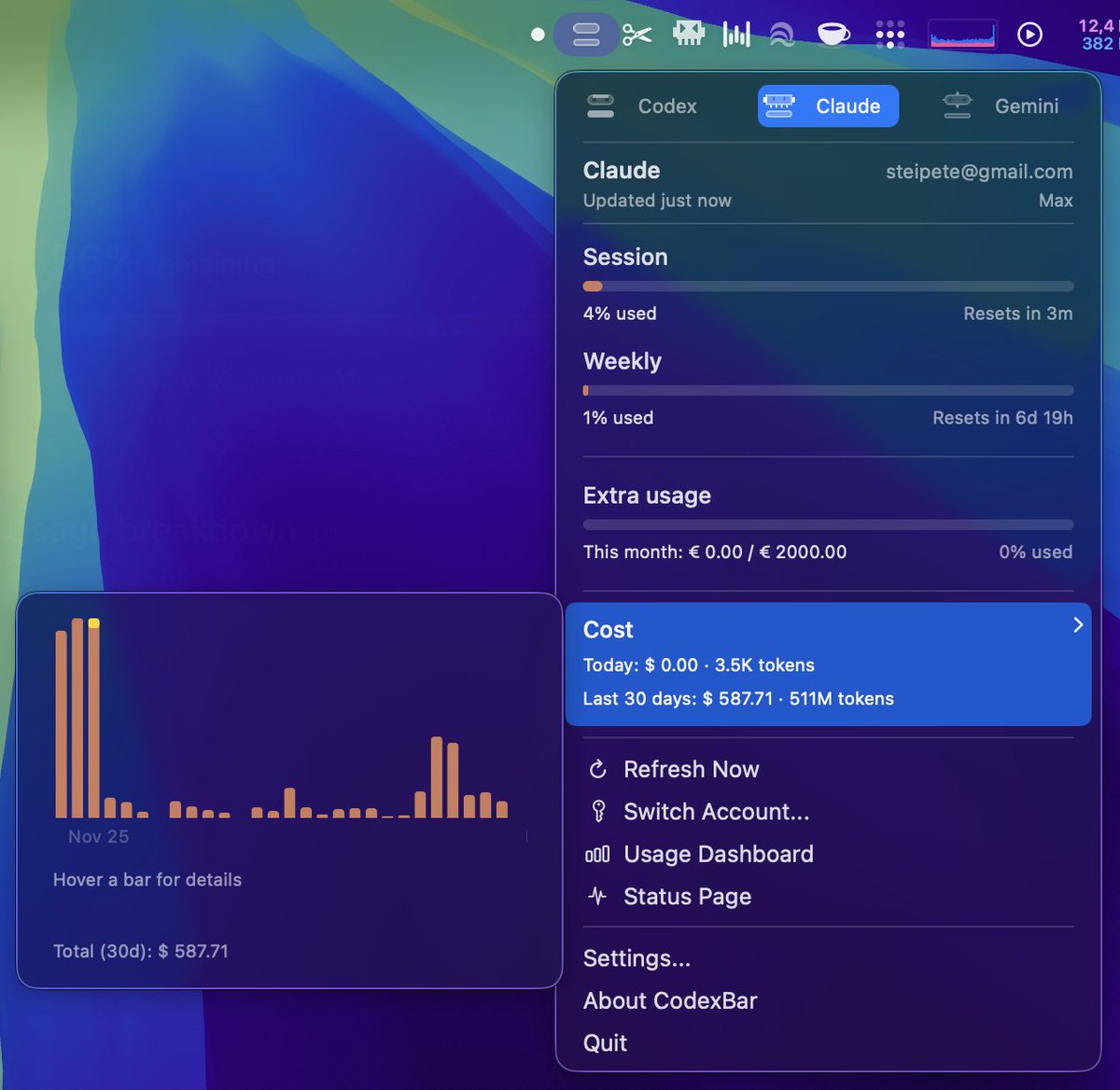
Task: Click the '1% used' weekly label
Action: [618, 418]
